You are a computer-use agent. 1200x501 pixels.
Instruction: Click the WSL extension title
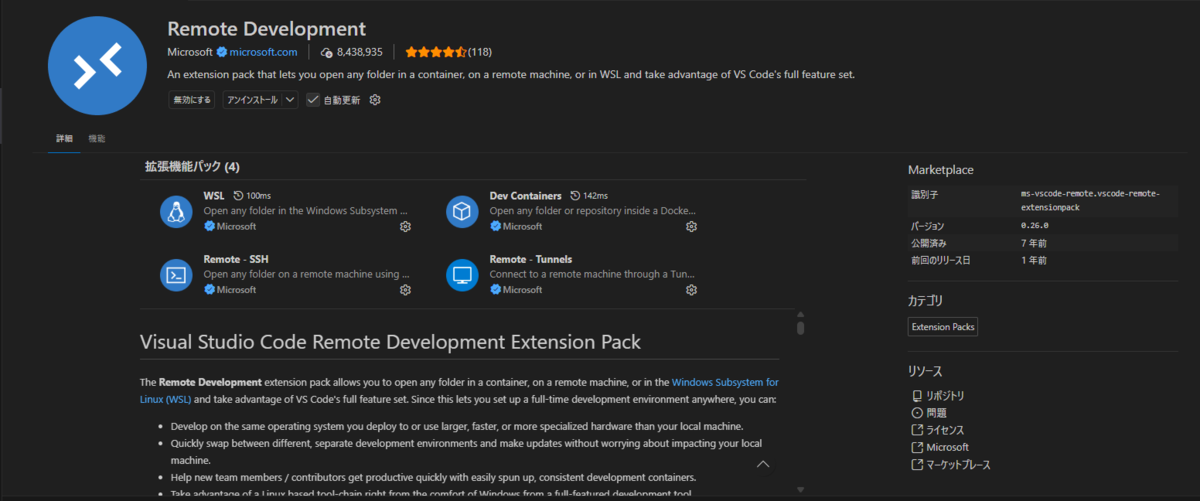pos(214,196)
